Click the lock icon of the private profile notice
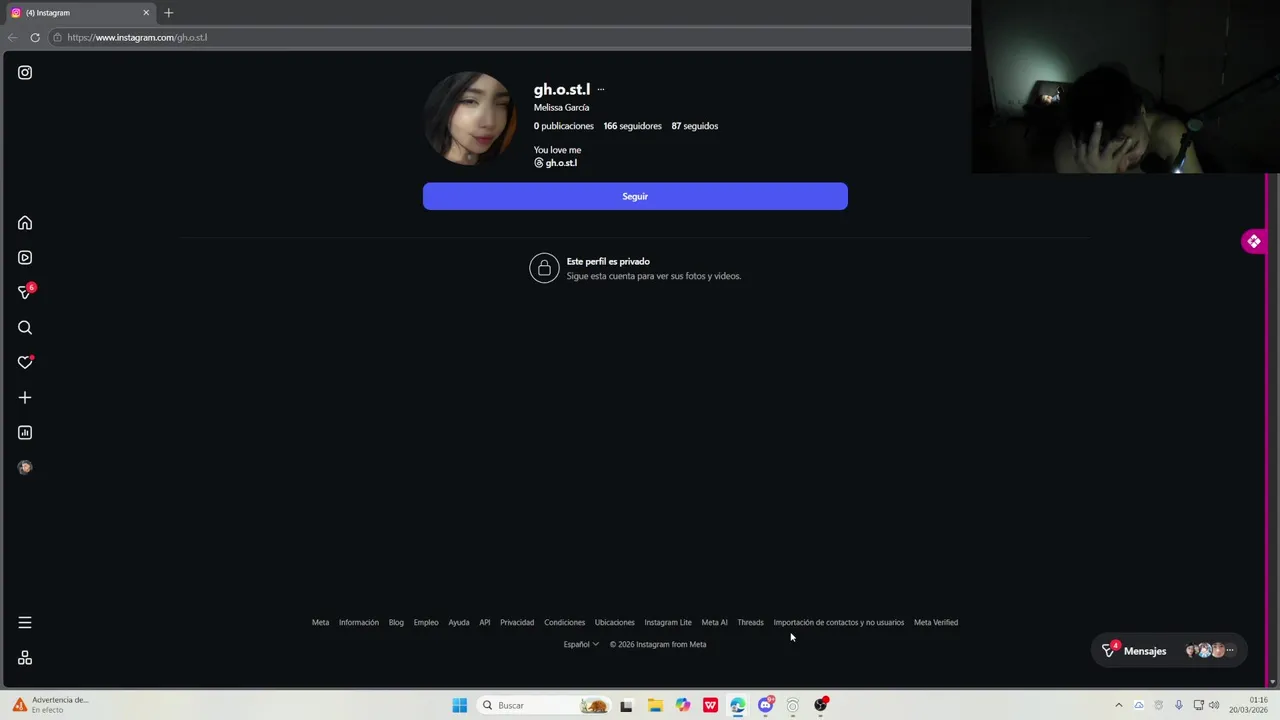Image resolution: width=1280 pixels, height=720 pixels. tap(544, 268)
